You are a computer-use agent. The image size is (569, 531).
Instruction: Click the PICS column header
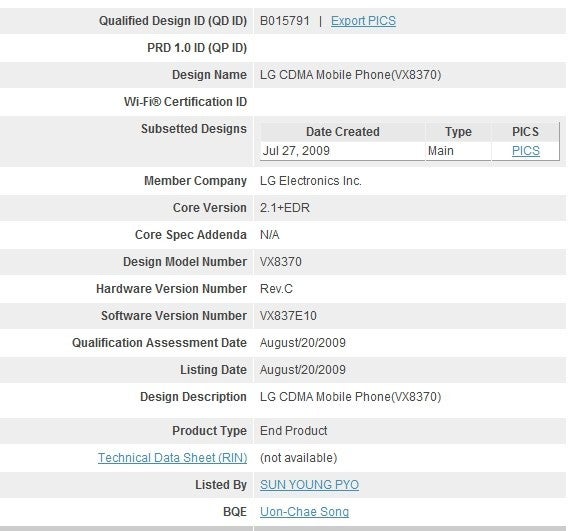[x=525, y=132]
